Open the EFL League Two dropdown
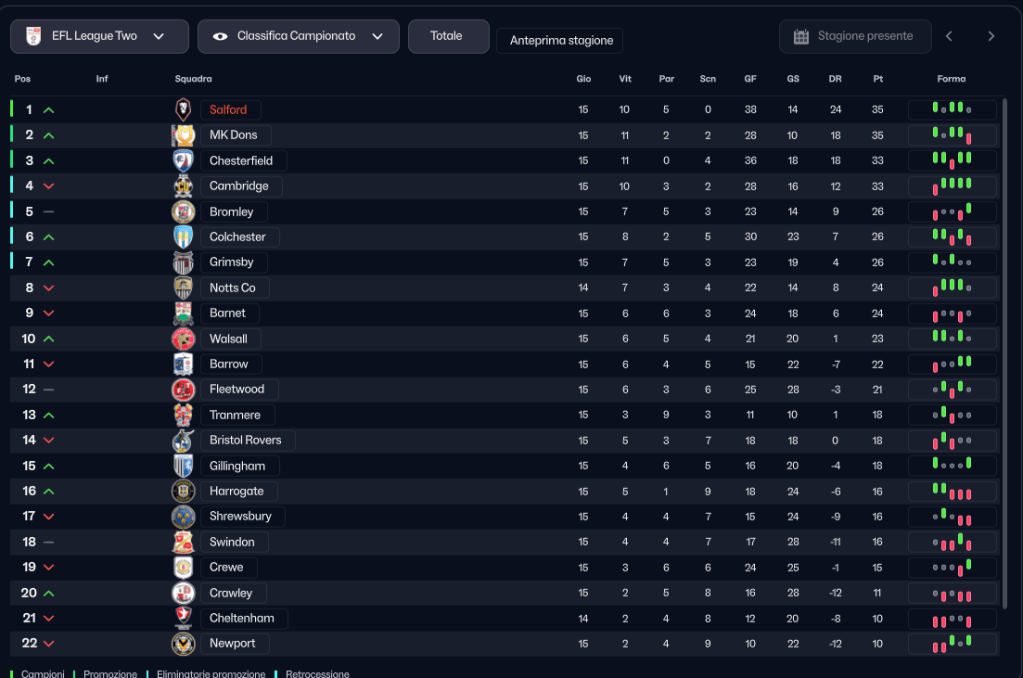 tap(99, 36)
